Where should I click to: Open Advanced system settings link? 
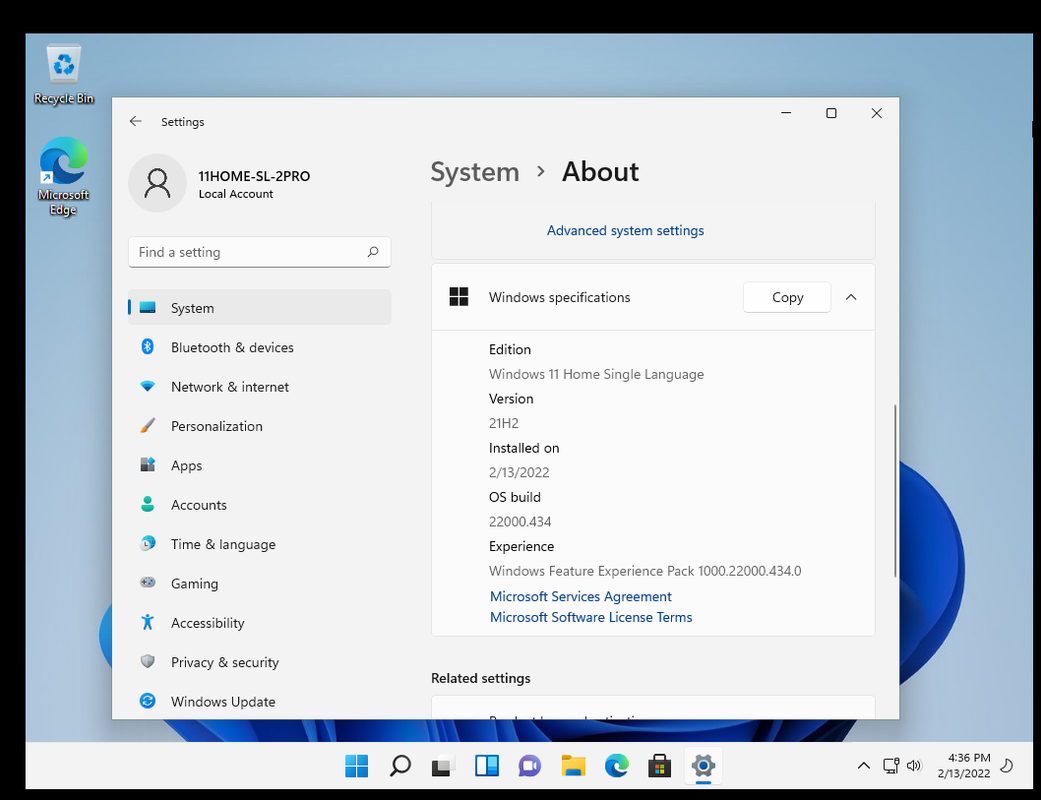(x=625, y=230)
